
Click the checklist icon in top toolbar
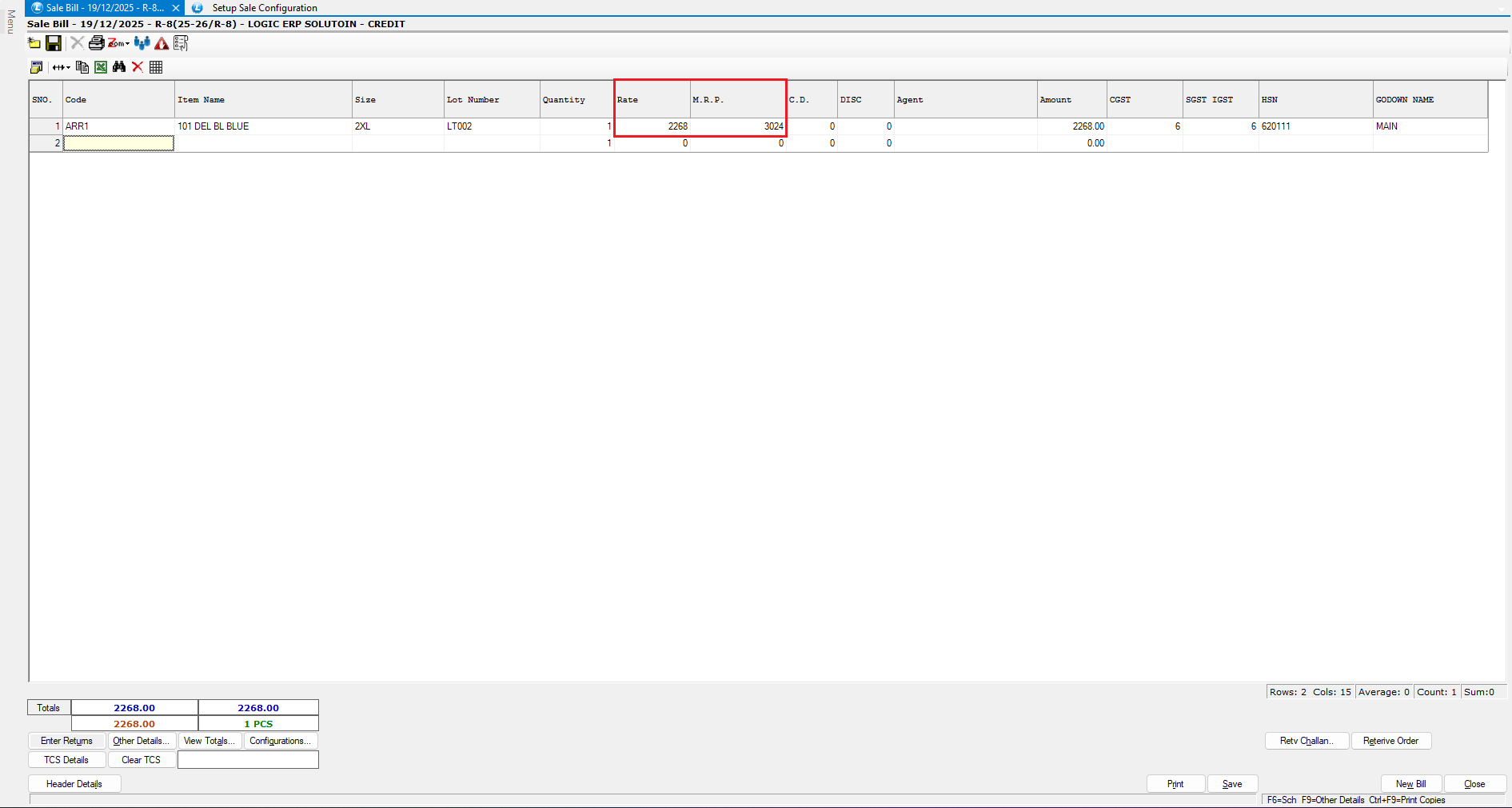(x=181, y=43)
